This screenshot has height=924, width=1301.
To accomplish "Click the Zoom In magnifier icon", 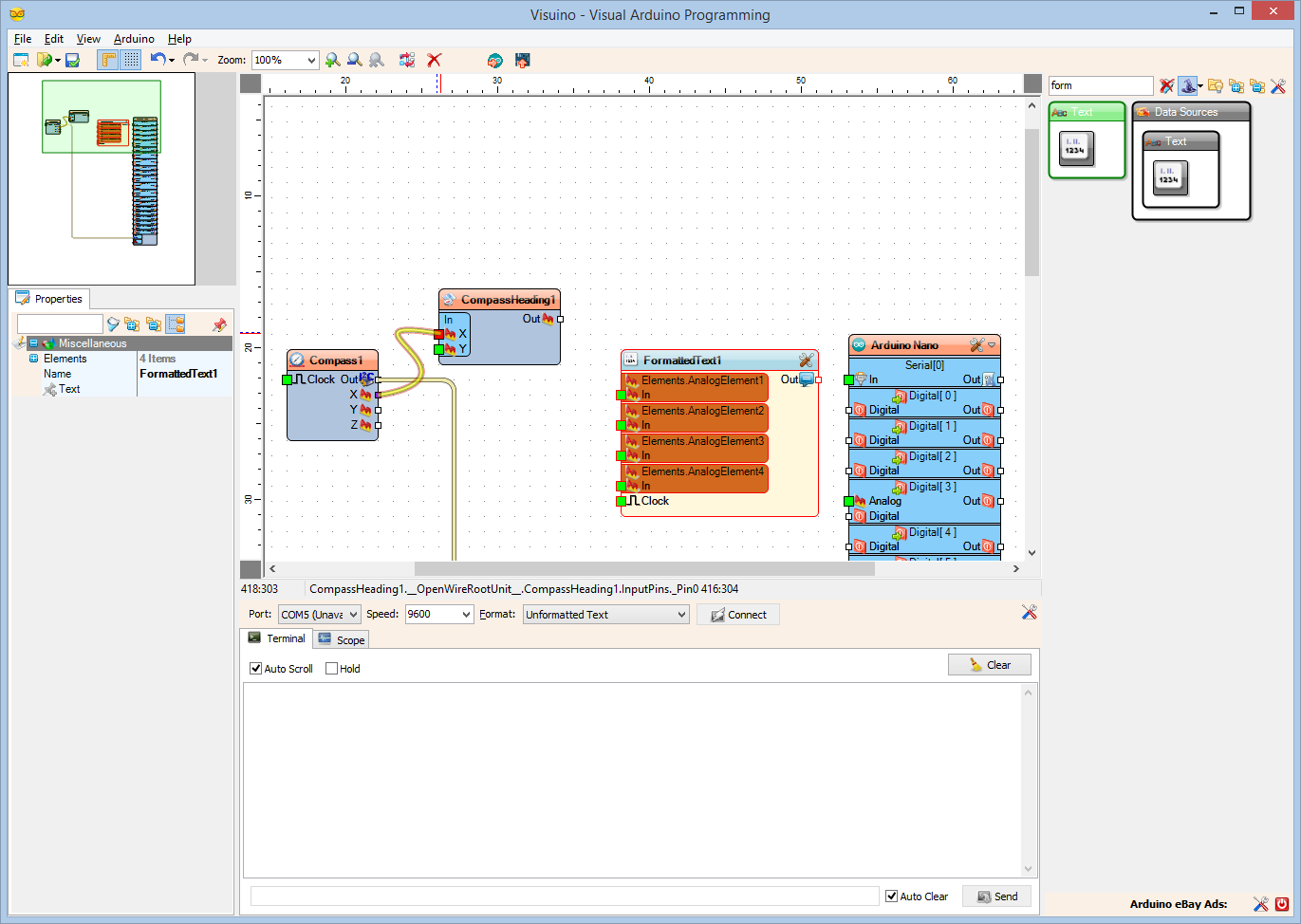I will click(332, 60).
